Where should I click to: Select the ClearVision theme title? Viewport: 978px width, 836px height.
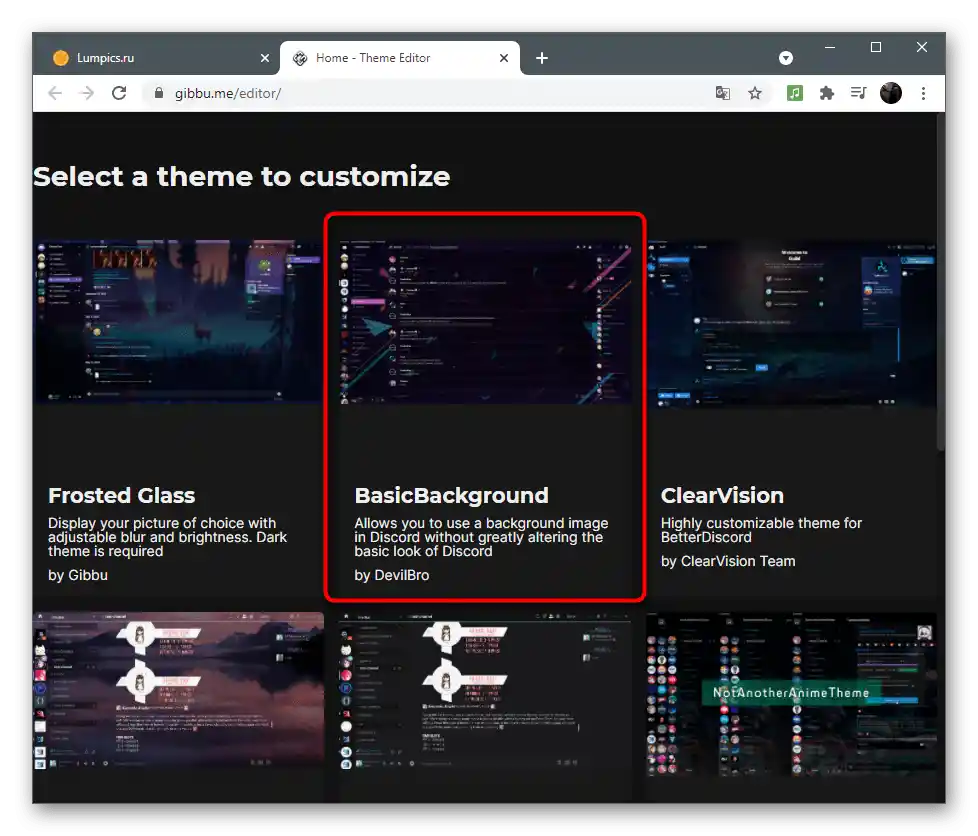(x=722, y=495)
